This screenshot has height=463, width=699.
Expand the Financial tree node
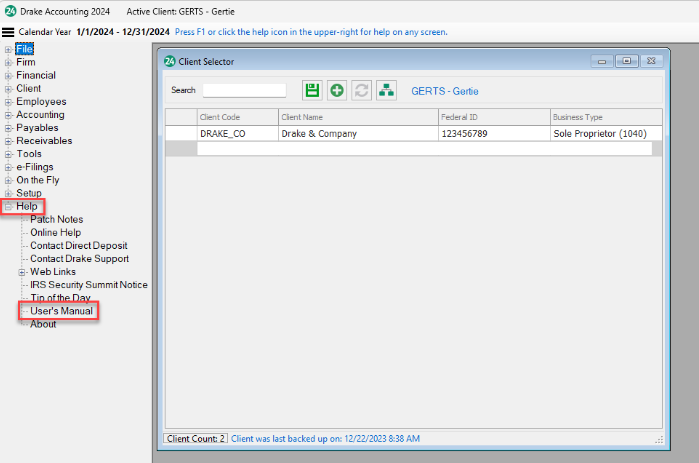(x=8, y=76)
